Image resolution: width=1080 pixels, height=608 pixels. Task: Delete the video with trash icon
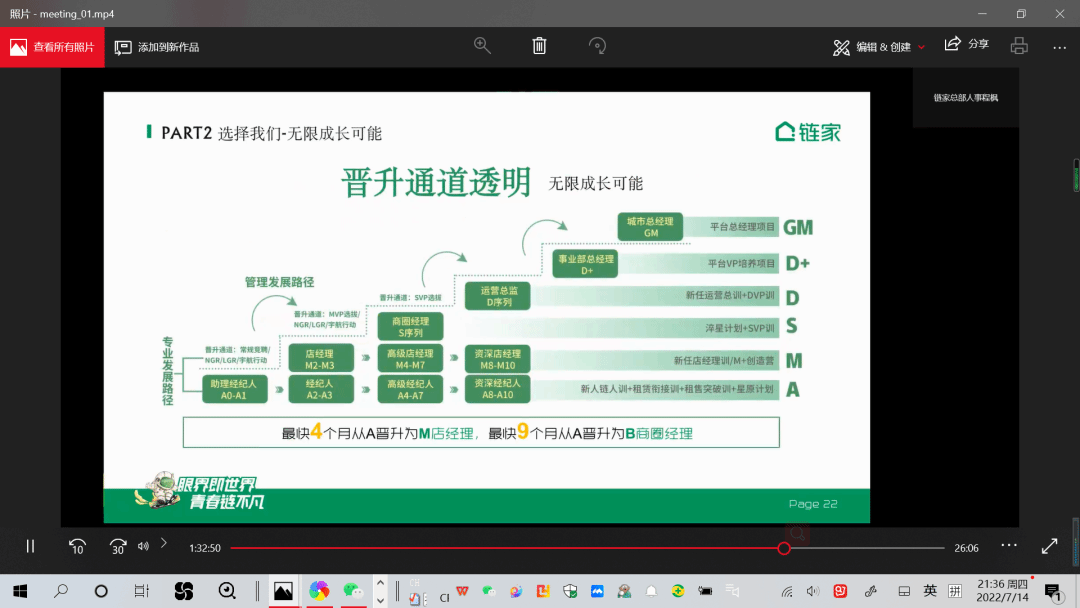(x=539, y=46)
